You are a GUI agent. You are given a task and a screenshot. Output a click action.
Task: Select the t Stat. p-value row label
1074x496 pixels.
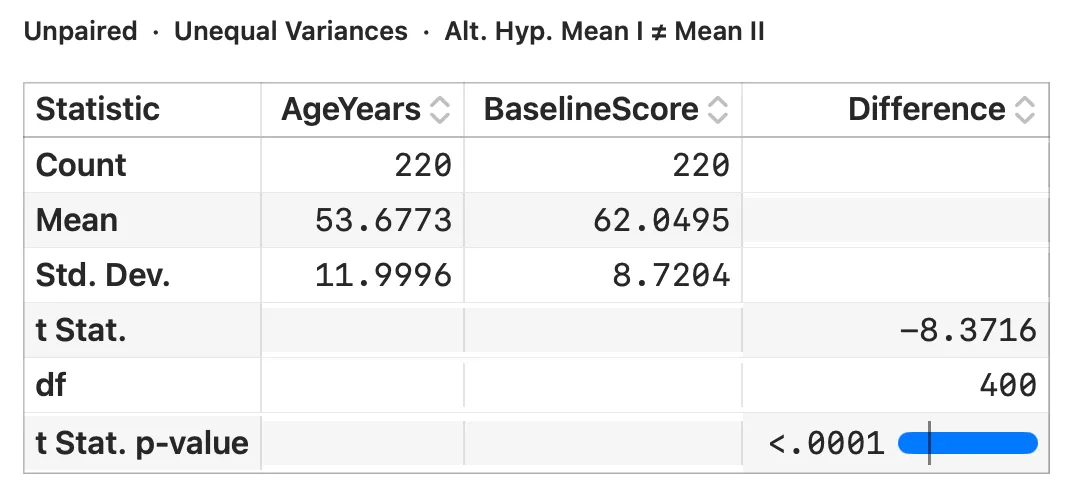tap(142, 443)
